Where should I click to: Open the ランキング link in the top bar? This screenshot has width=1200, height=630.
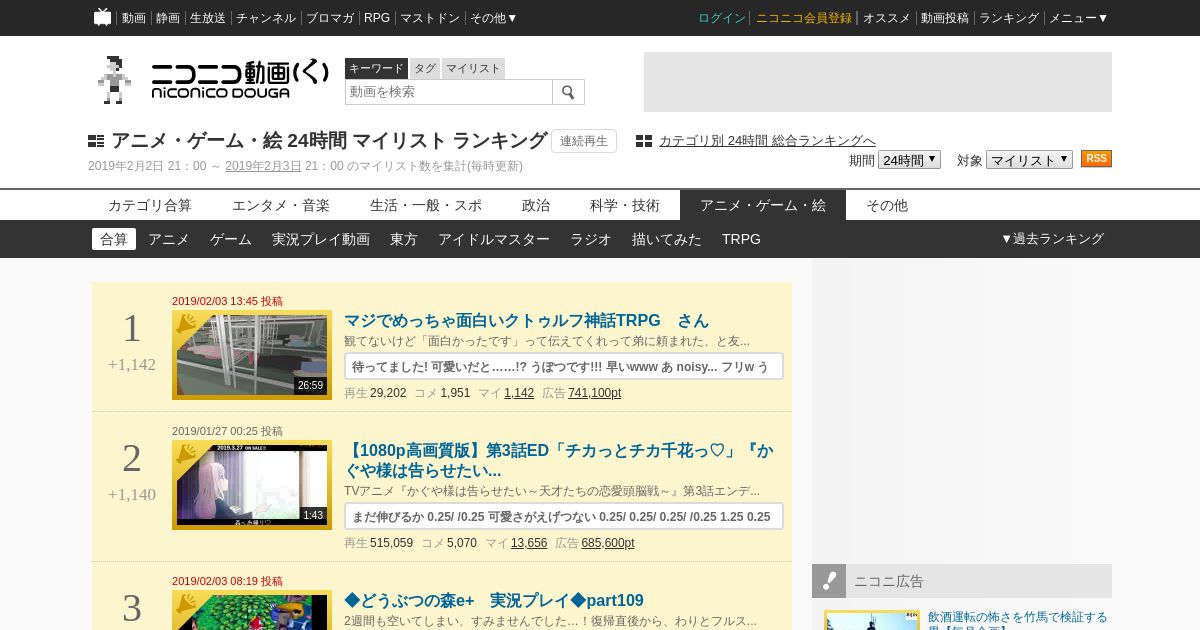1009,18
